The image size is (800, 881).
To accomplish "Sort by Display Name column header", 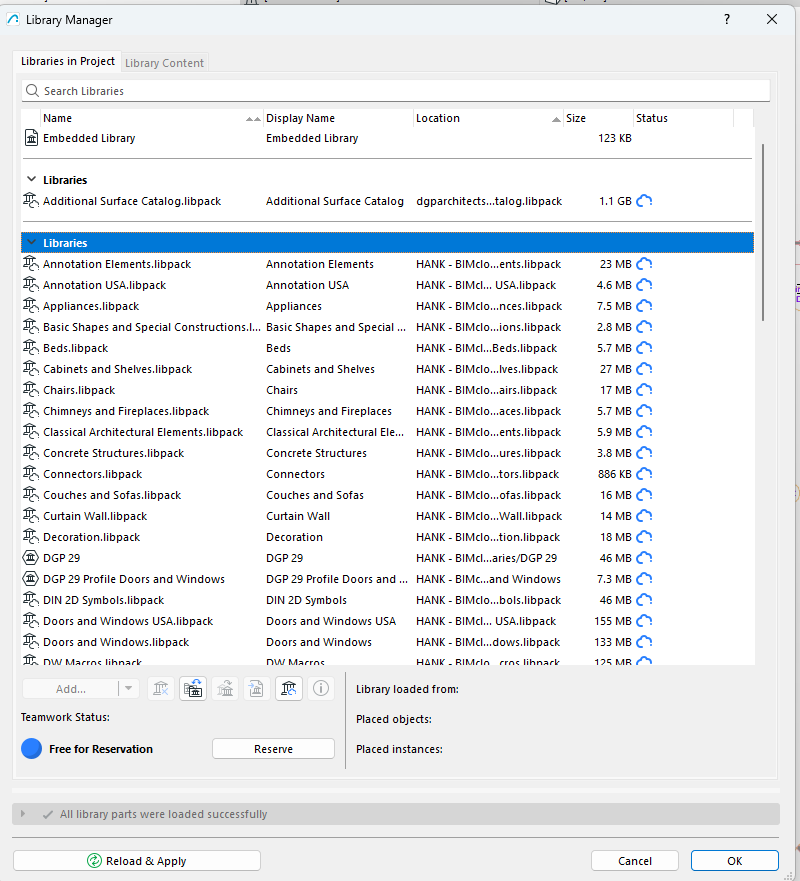I will [338, 118].
